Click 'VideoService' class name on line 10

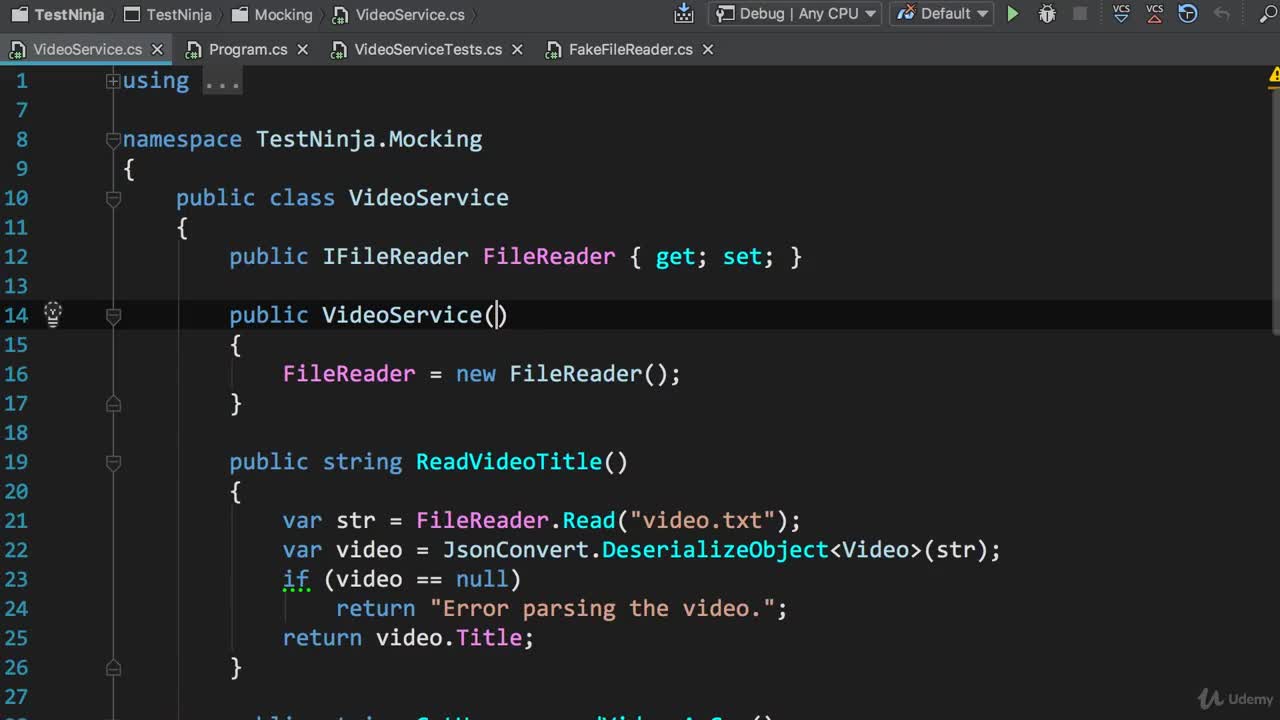[x=428, y=198]
